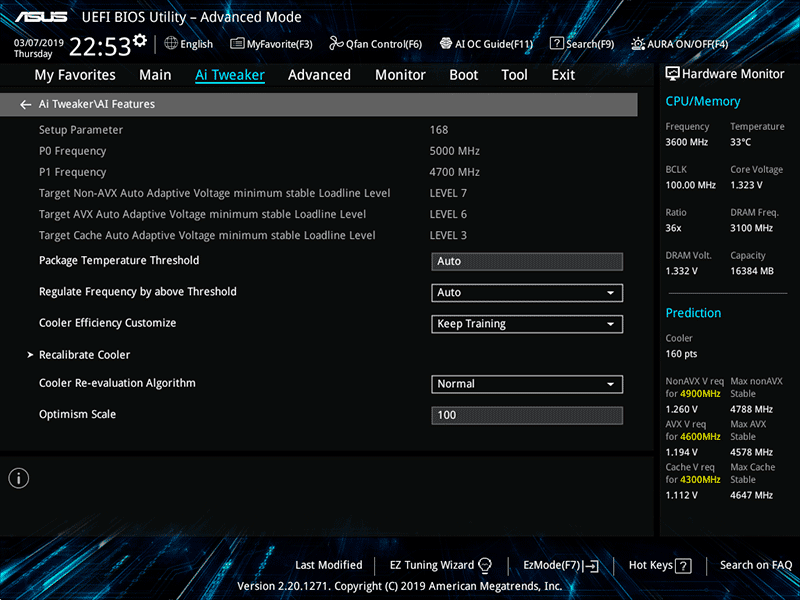Click the 5000 MHz value
800x600 pixels.
[455, 151]
